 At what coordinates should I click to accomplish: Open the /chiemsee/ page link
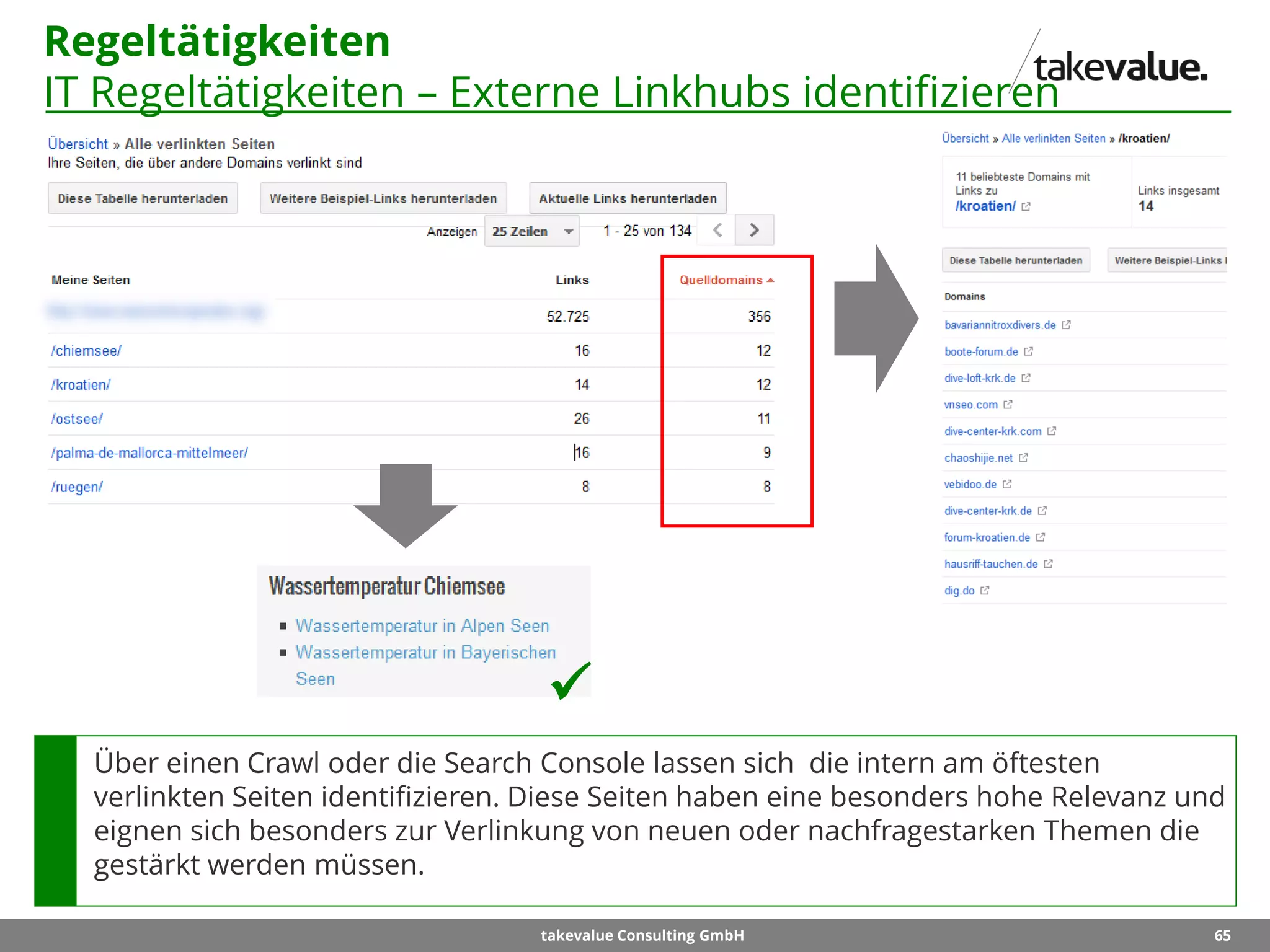(x=86, y=351)
